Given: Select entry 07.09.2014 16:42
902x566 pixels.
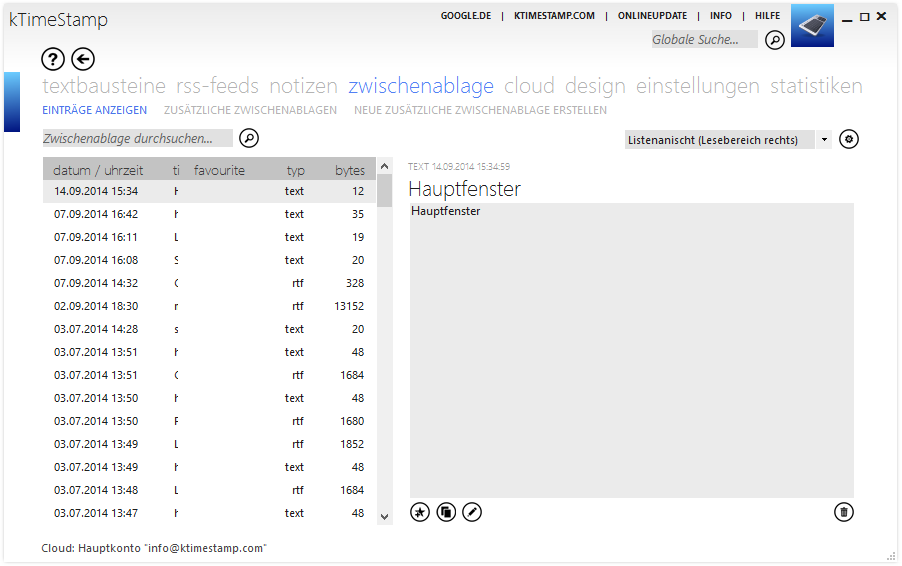Looking at the screenshot, I should (x=209, y=214).
